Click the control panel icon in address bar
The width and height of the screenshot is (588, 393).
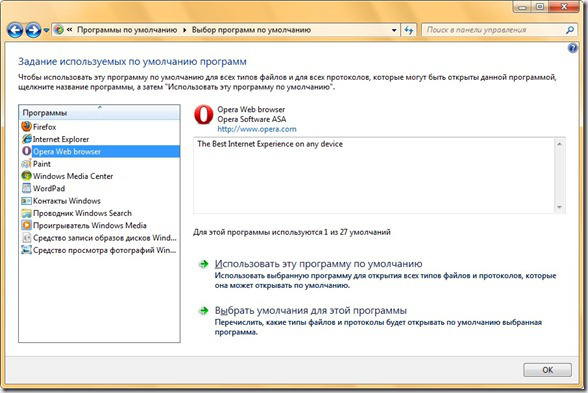click(x=58, y=30)
